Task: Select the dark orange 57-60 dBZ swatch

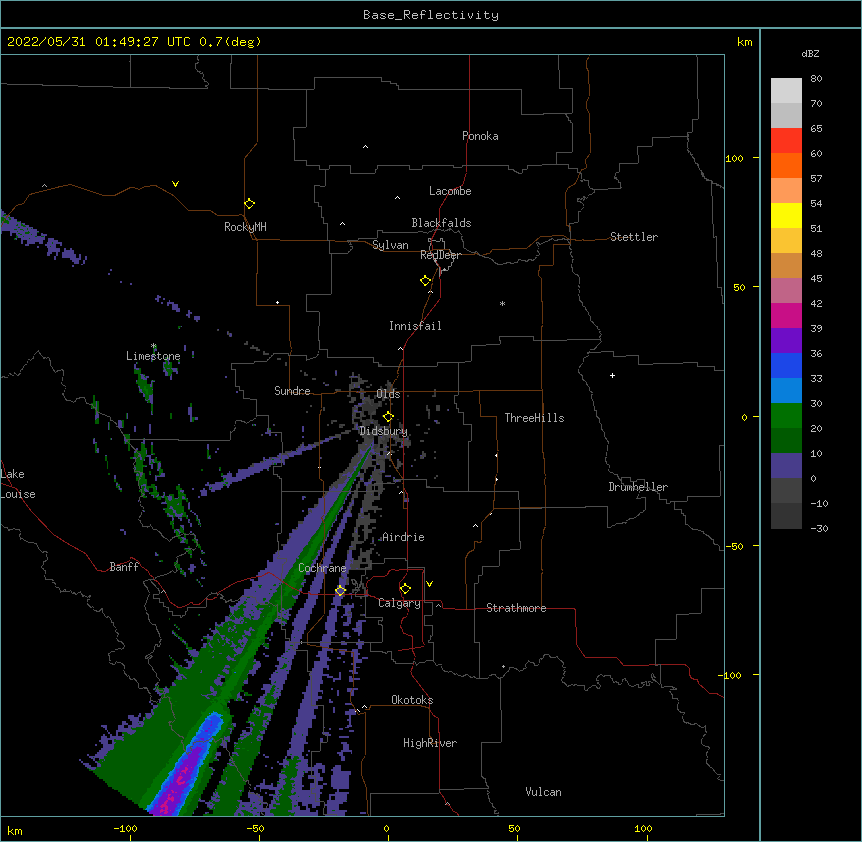Action: tap(786, 165)
